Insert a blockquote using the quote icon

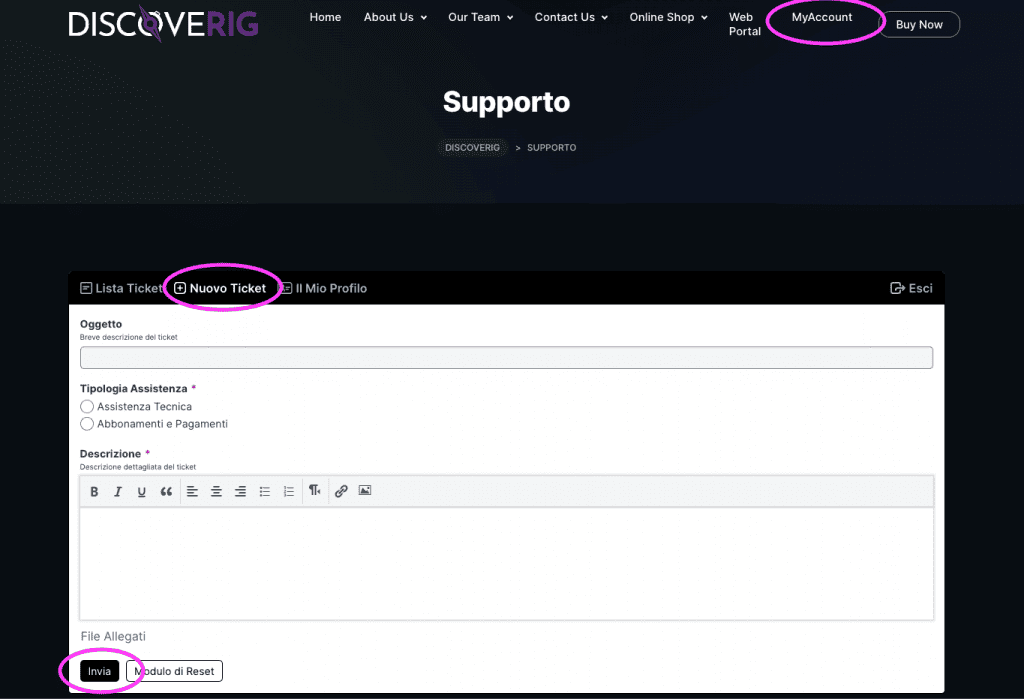click(x=166, y=491)
